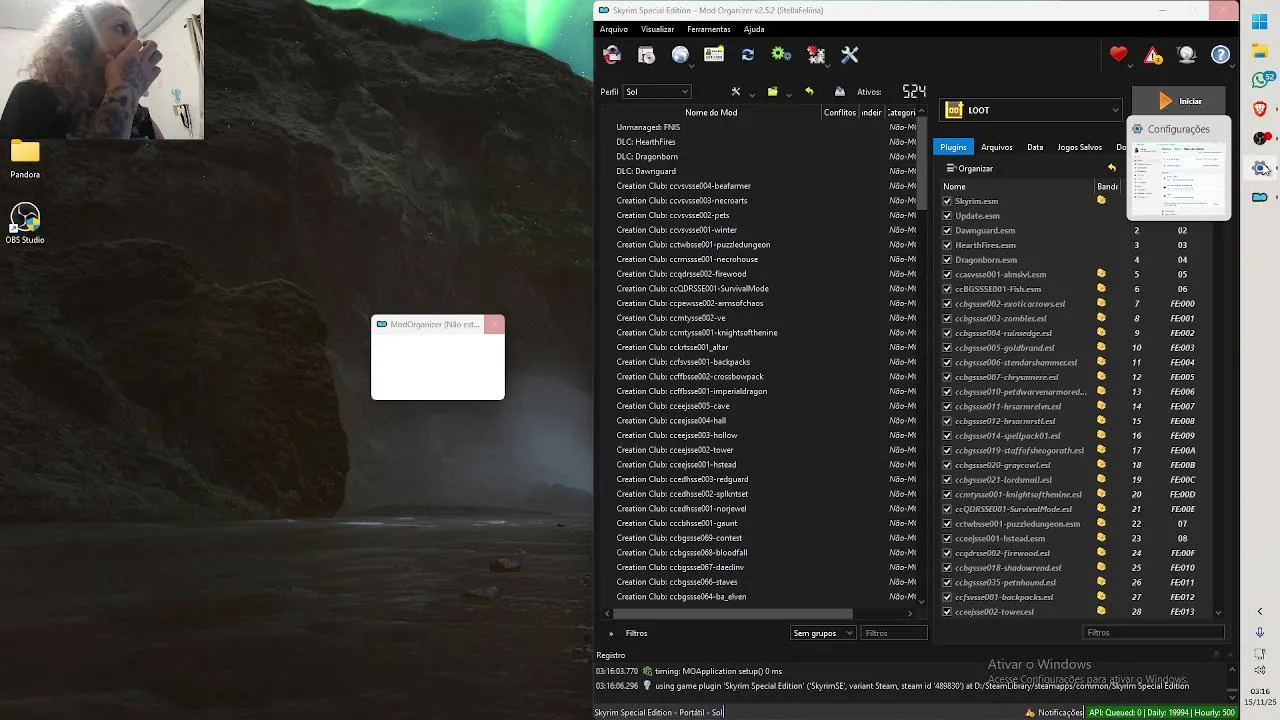Open the blue help question icon
Image resolution: width=1280 pixels, height=720 pixels.
1221,55
